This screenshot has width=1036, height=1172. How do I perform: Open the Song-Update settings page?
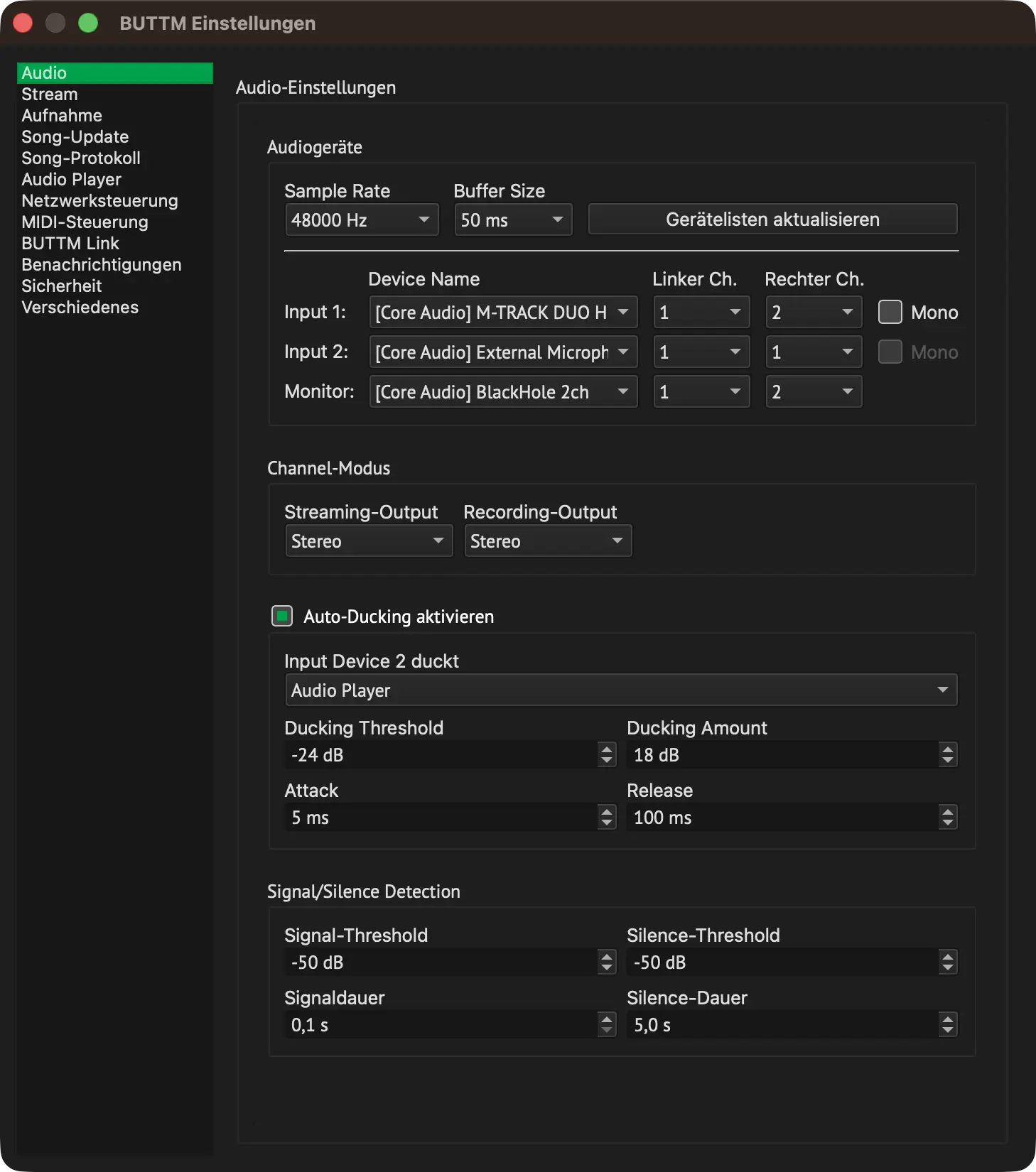[114, 137]
